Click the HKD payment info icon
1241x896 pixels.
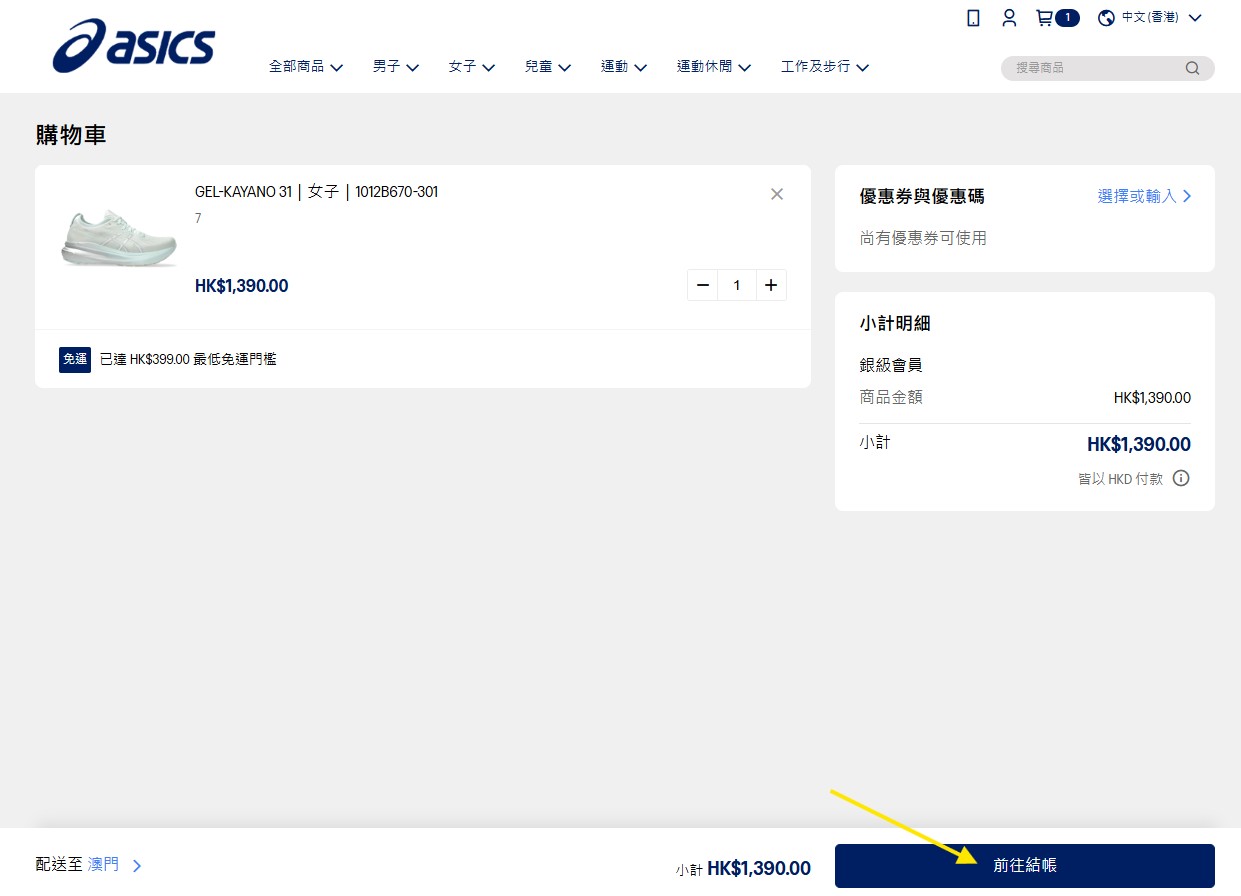click(1181, 478)
